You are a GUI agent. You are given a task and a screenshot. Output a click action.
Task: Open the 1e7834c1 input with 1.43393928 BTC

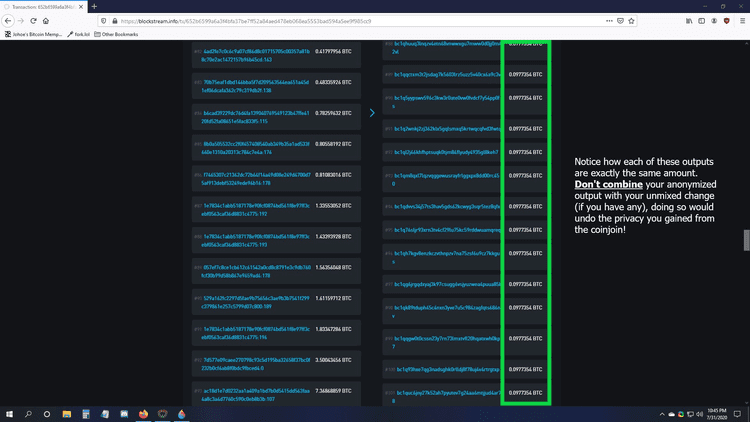[x=255, y=241]
